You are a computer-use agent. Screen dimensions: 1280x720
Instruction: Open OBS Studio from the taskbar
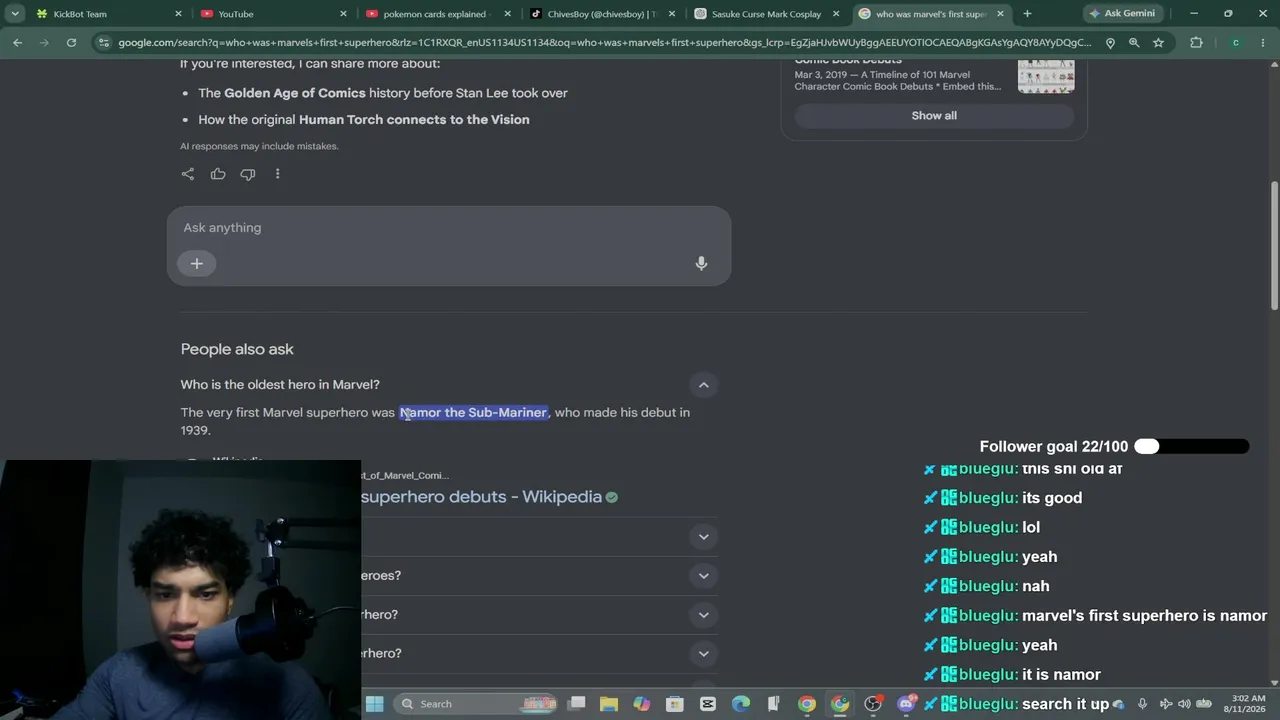pos(873,704)
